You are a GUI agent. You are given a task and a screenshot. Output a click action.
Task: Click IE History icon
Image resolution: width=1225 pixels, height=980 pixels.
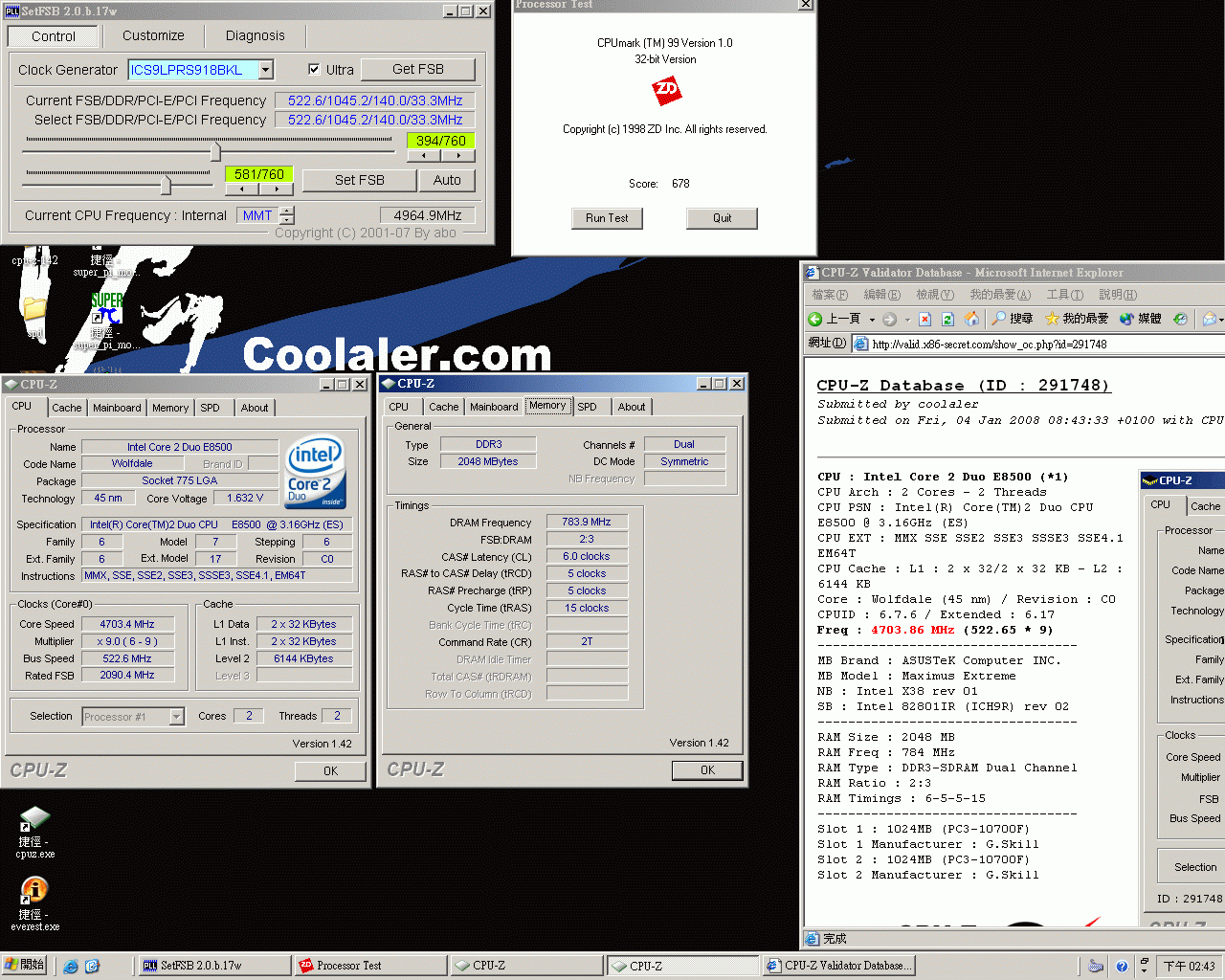point(1180,319)
